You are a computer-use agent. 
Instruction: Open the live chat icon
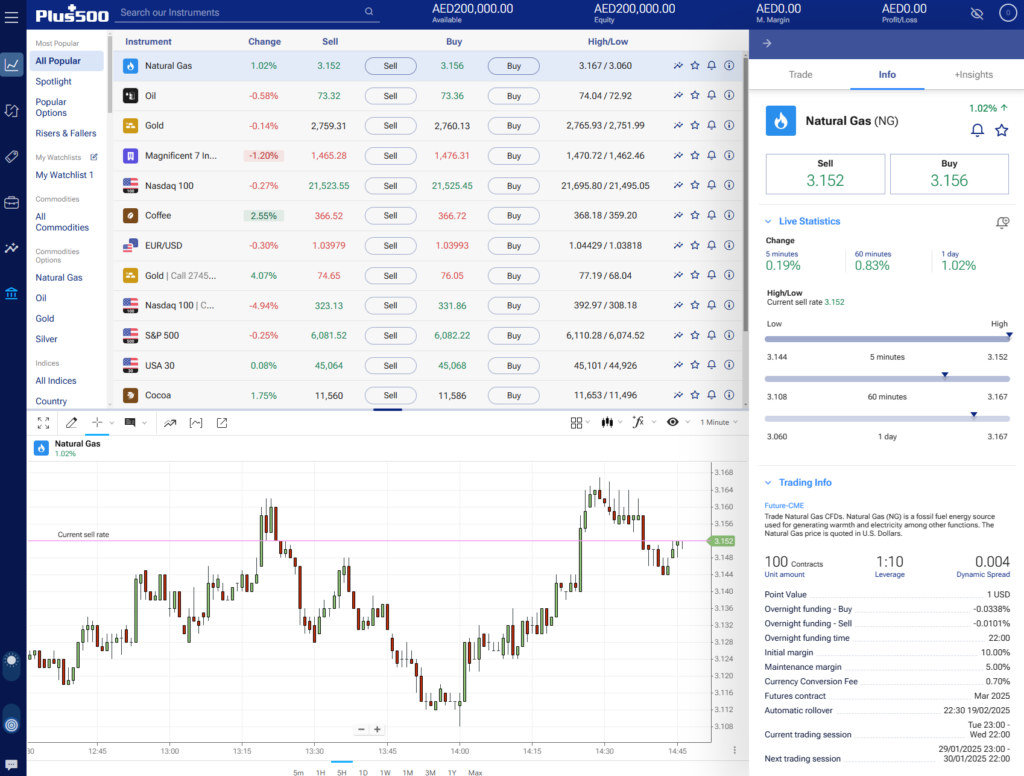point(11,764)
